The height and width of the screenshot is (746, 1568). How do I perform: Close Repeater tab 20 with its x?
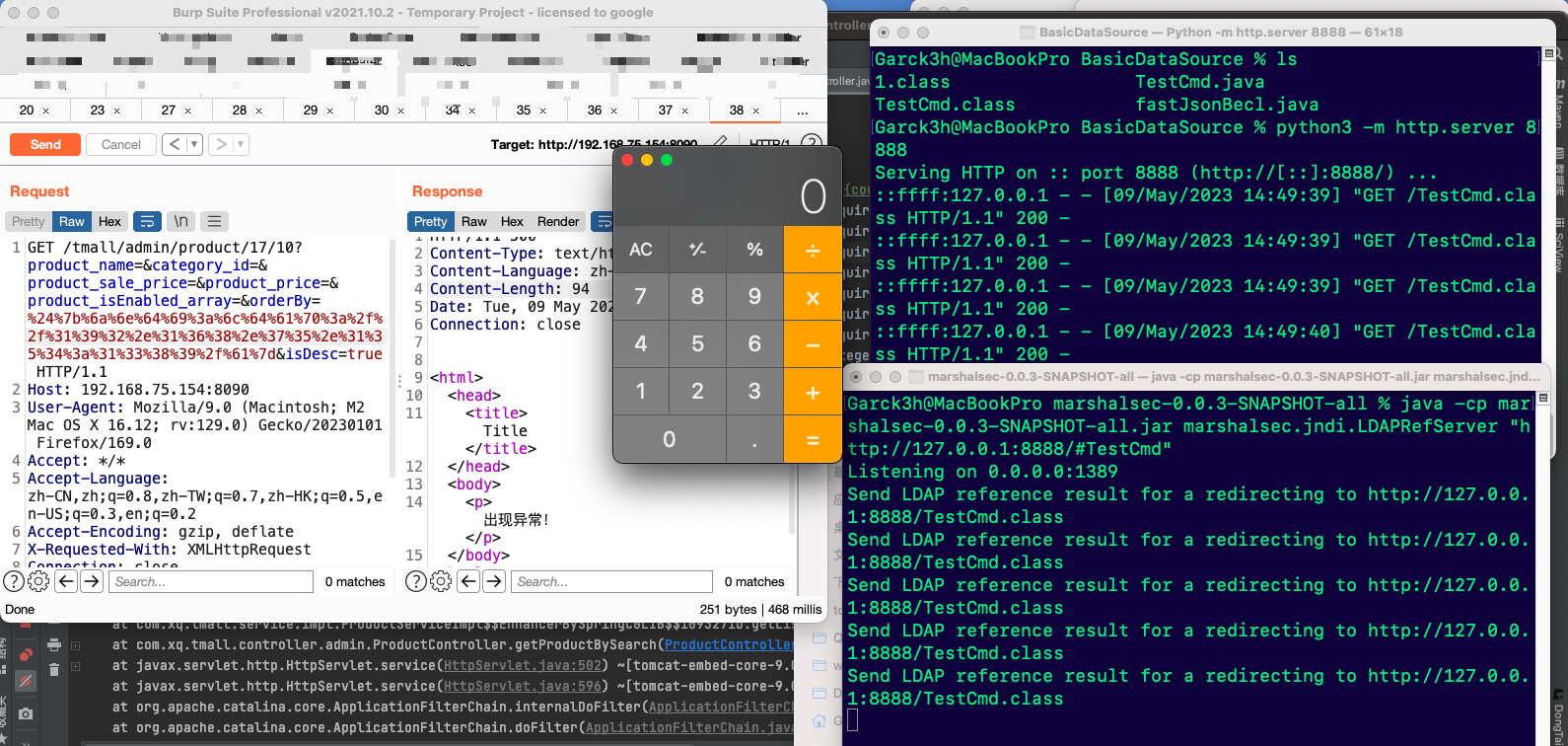[45, 111]
